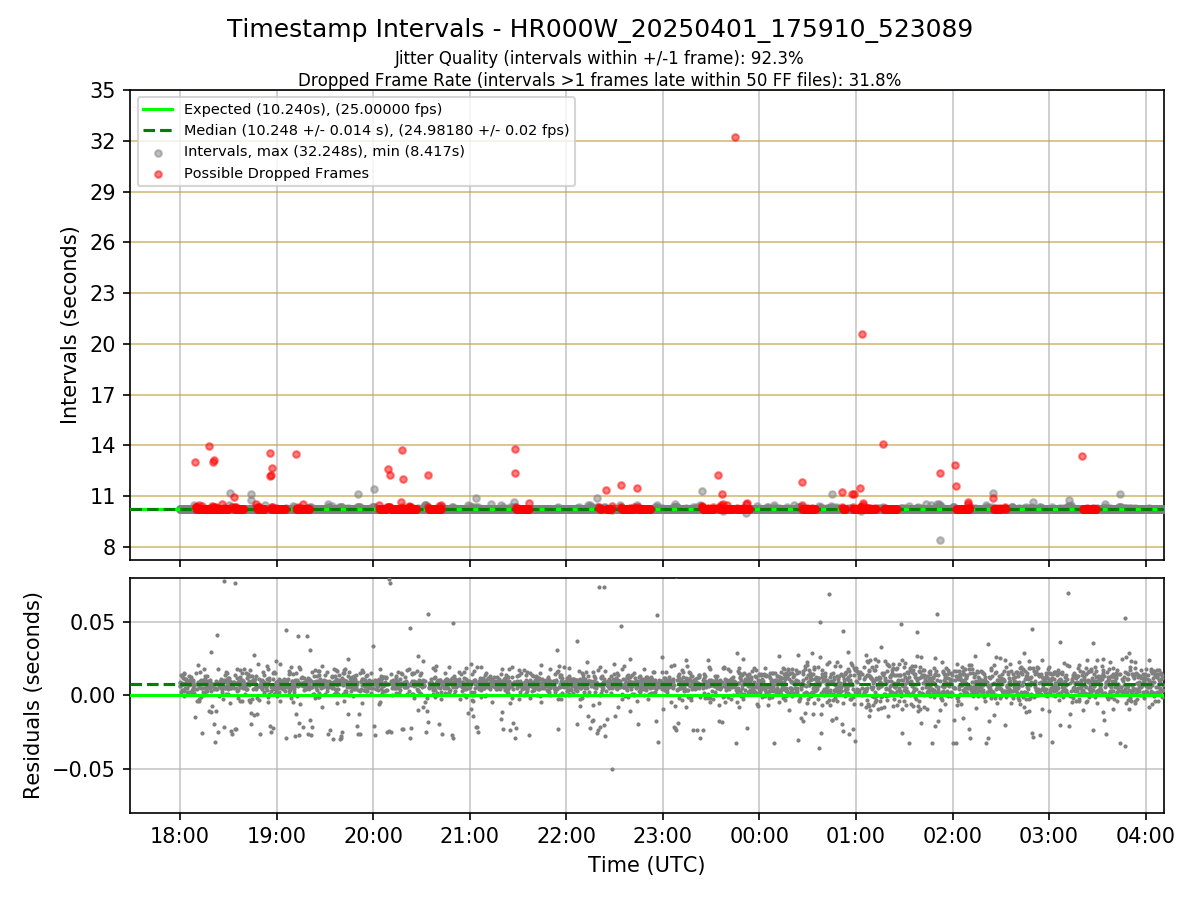Click the 01:00 x-axis tick label
This screenshot has width=1200, height=900.
coord(855,834)
